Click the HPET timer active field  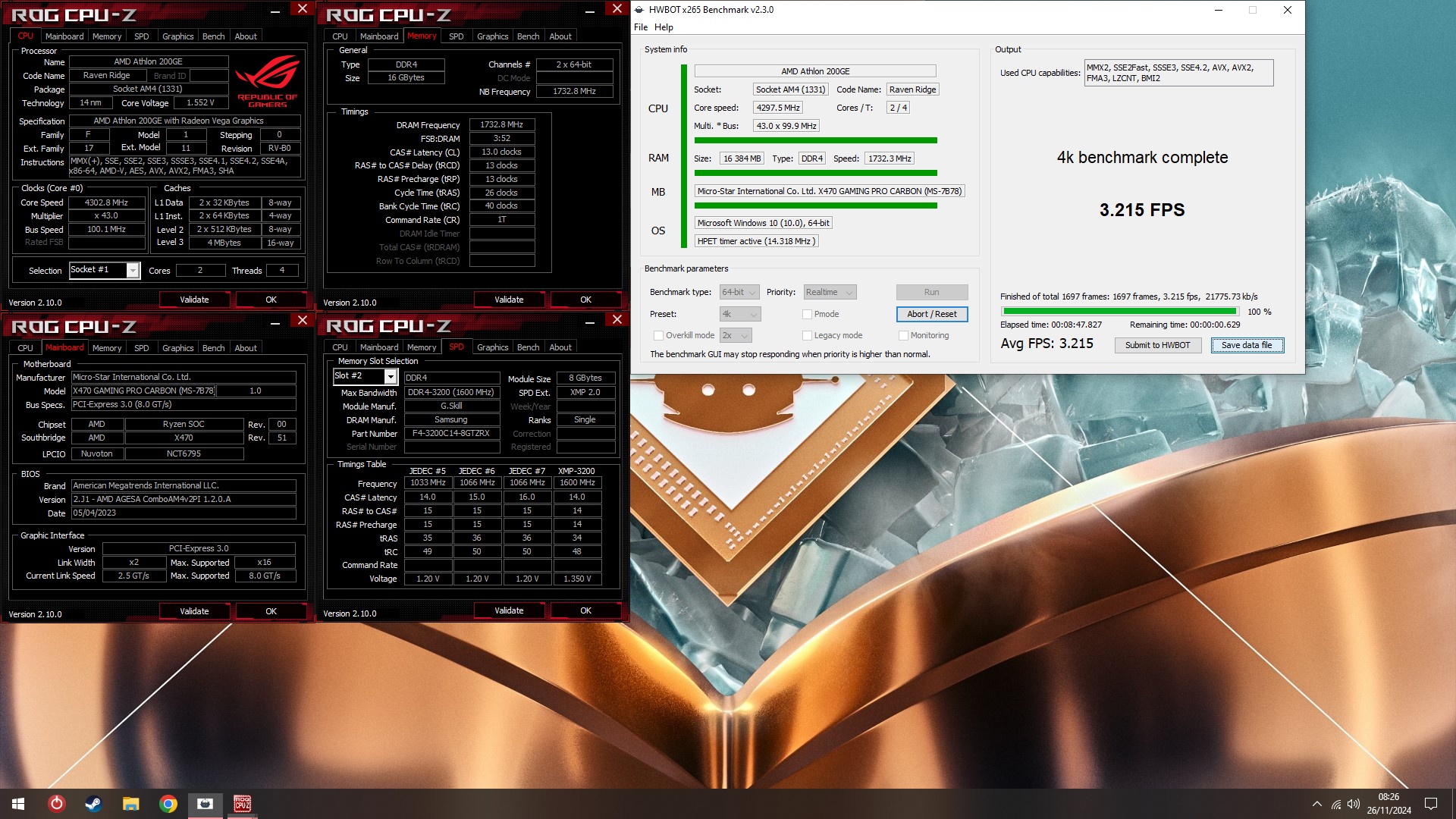[x=756, y=241]
